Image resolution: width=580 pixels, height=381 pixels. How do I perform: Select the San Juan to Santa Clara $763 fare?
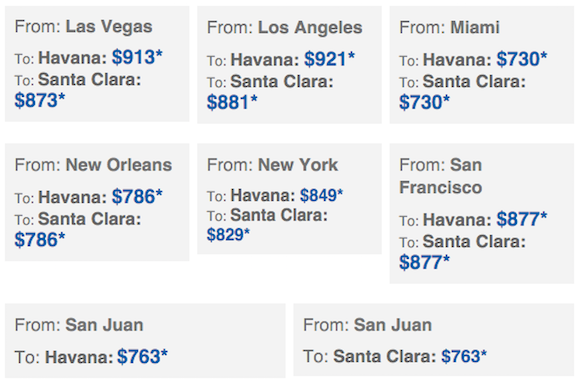coord(464,357)
